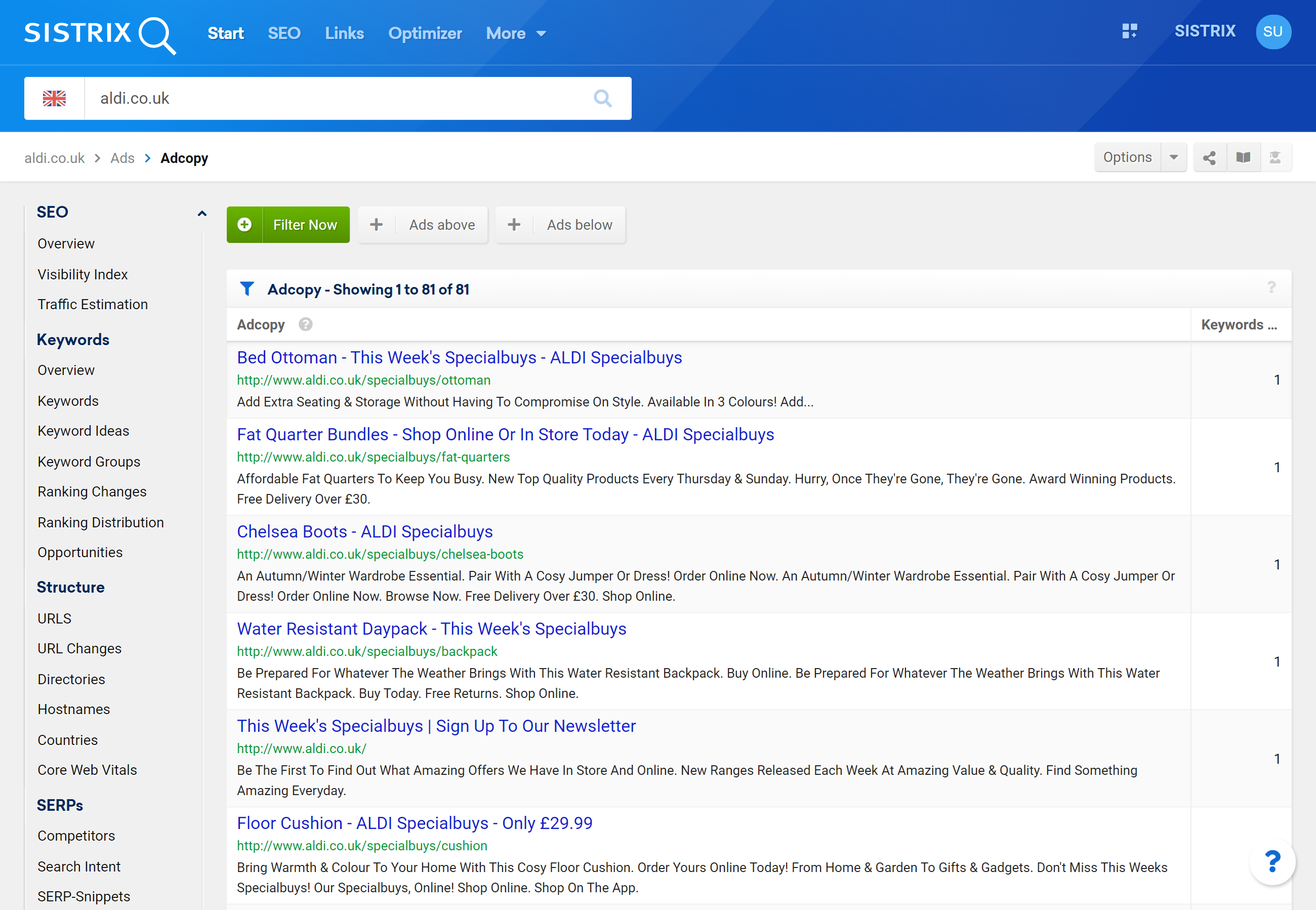Open Opportunities
Image resolution: width=1316 pixels, height=910 pixels.
pyautogui.click(x=80, y=553)
